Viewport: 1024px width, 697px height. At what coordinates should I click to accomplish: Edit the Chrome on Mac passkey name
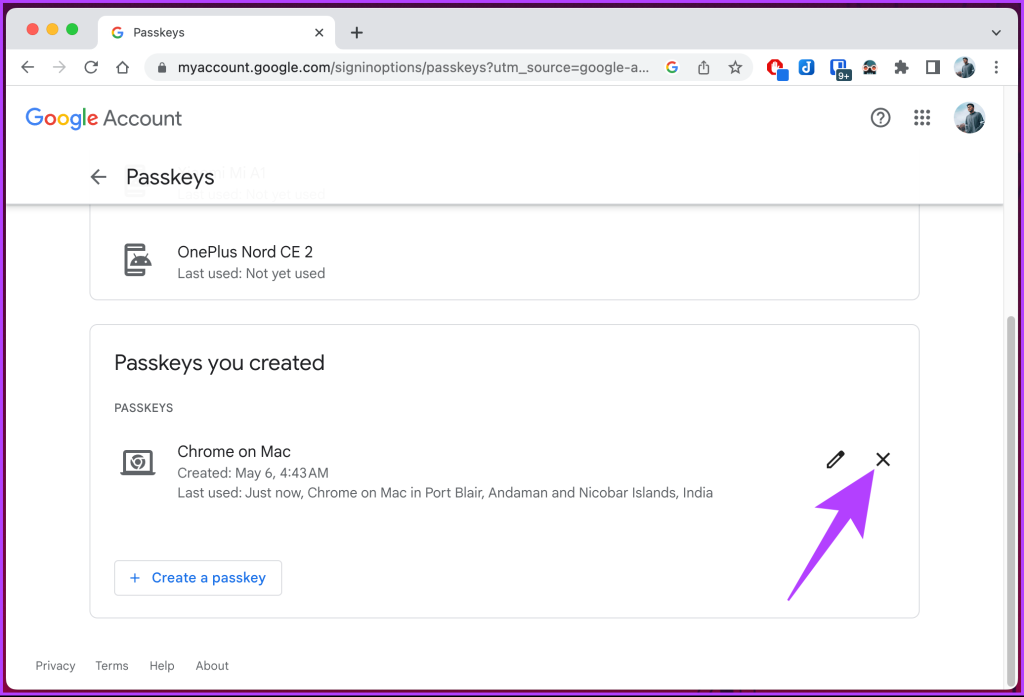[x=835, y=460]
